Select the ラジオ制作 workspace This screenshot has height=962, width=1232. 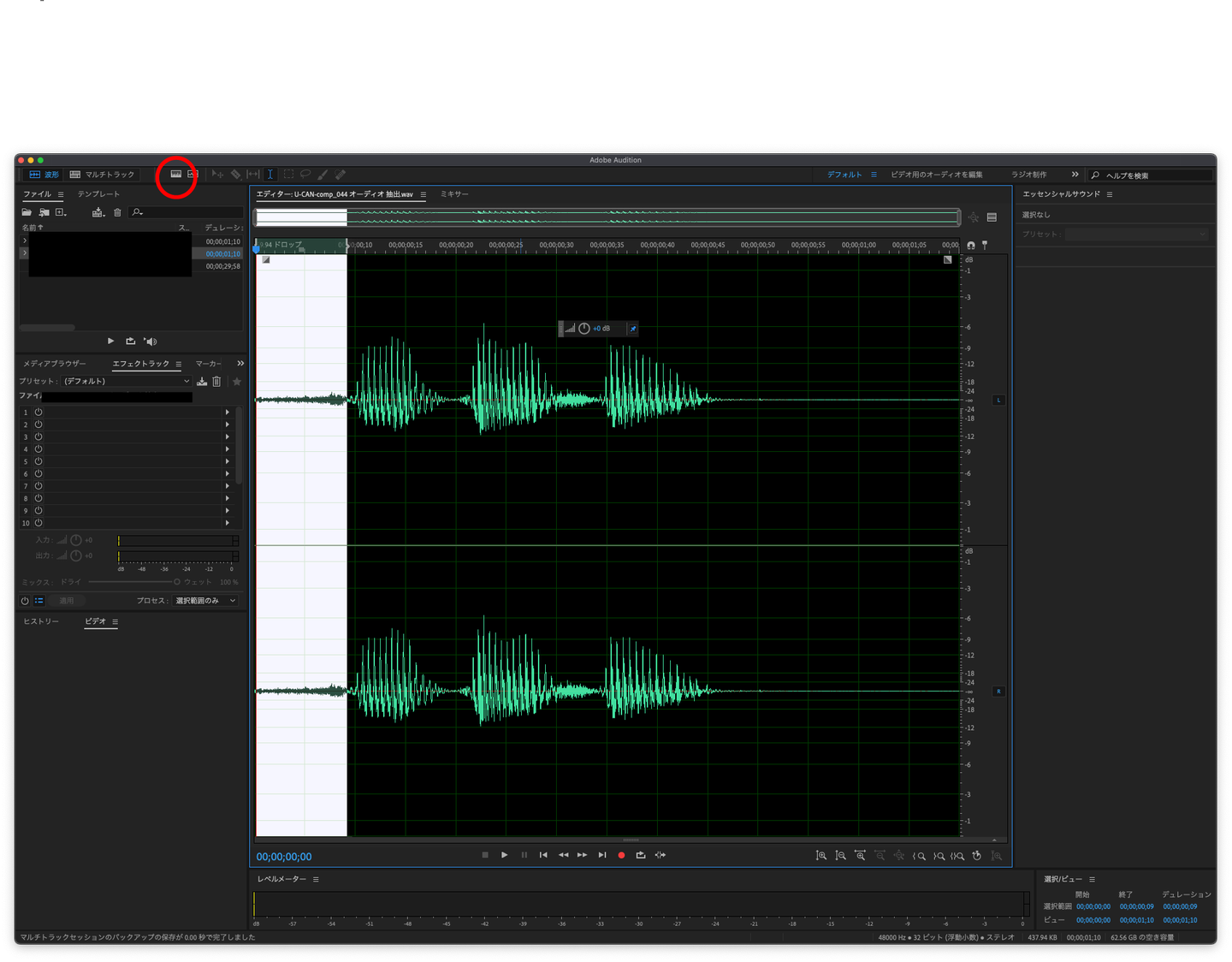pyautogui.click(x=1028, y=175)
